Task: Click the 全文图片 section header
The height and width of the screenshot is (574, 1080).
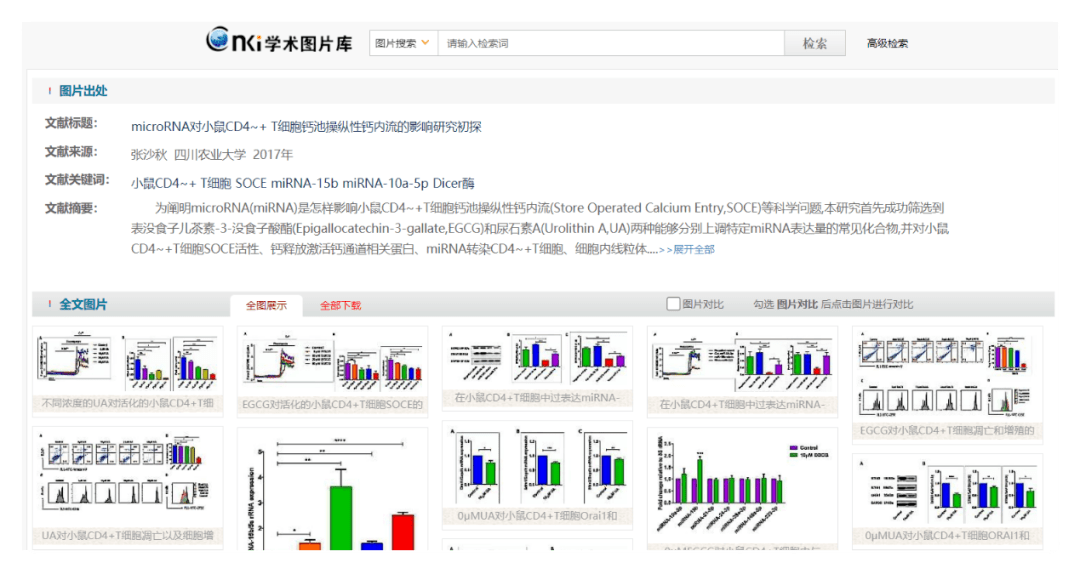Action: (83, 305)
